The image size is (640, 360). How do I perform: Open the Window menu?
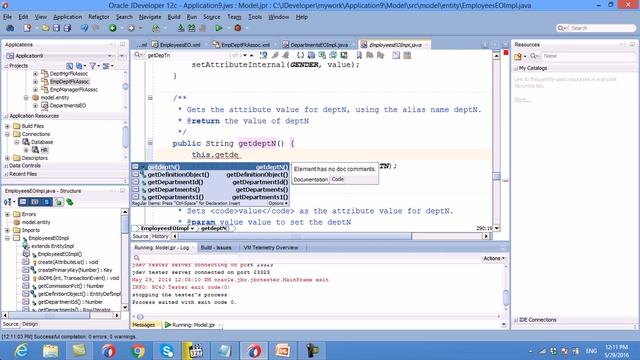pos(278,17)
